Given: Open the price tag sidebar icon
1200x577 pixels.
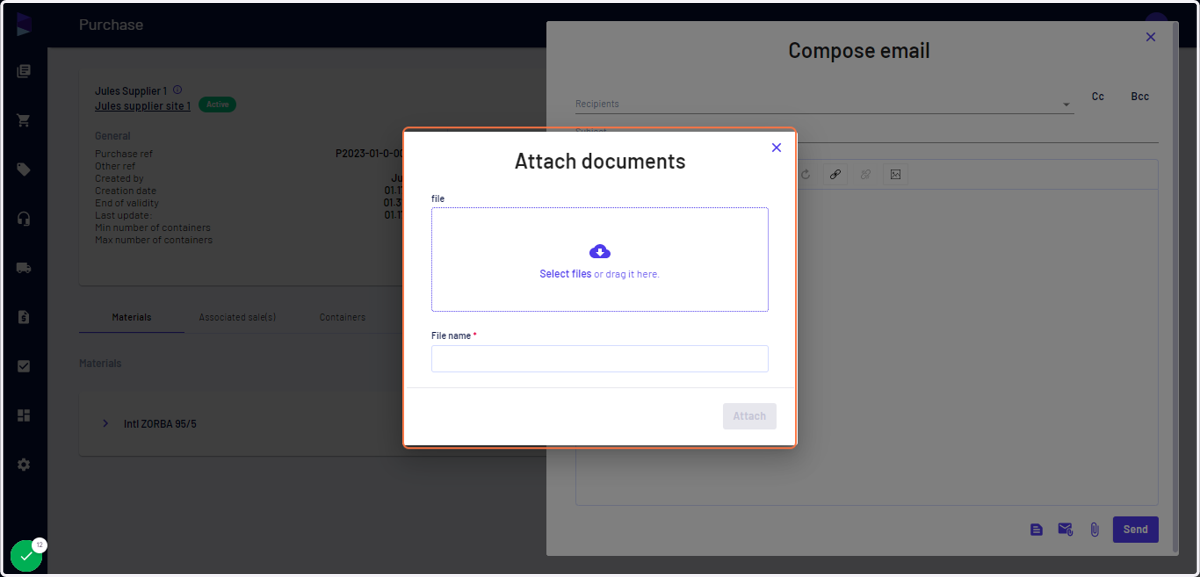Looking at the screenshot, I should click(x=24, y=169).
